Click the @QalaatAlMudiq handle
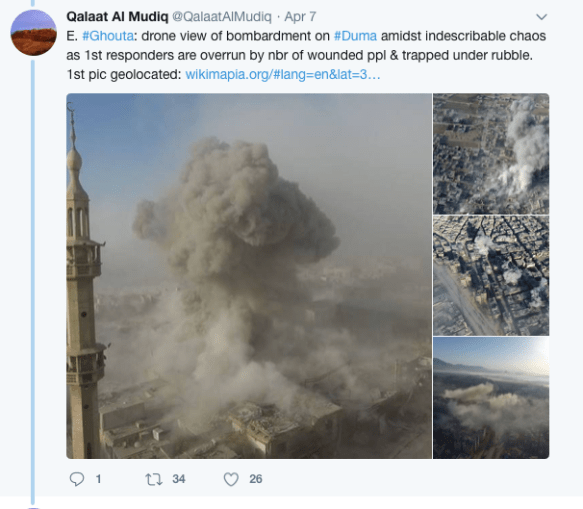This screenshot has height=509, width=583. pyautogui.click(x=222, y=17)
